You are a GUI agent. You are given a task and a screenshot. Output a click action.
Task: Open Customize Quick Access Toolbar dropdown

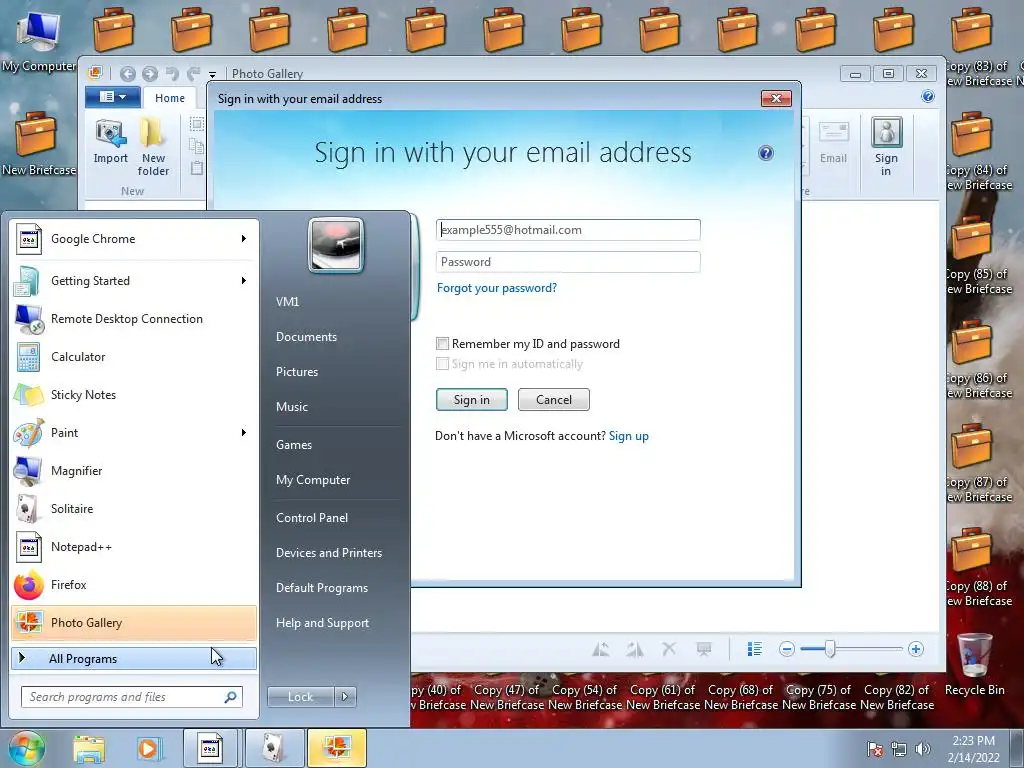click(x=212, y=74)
